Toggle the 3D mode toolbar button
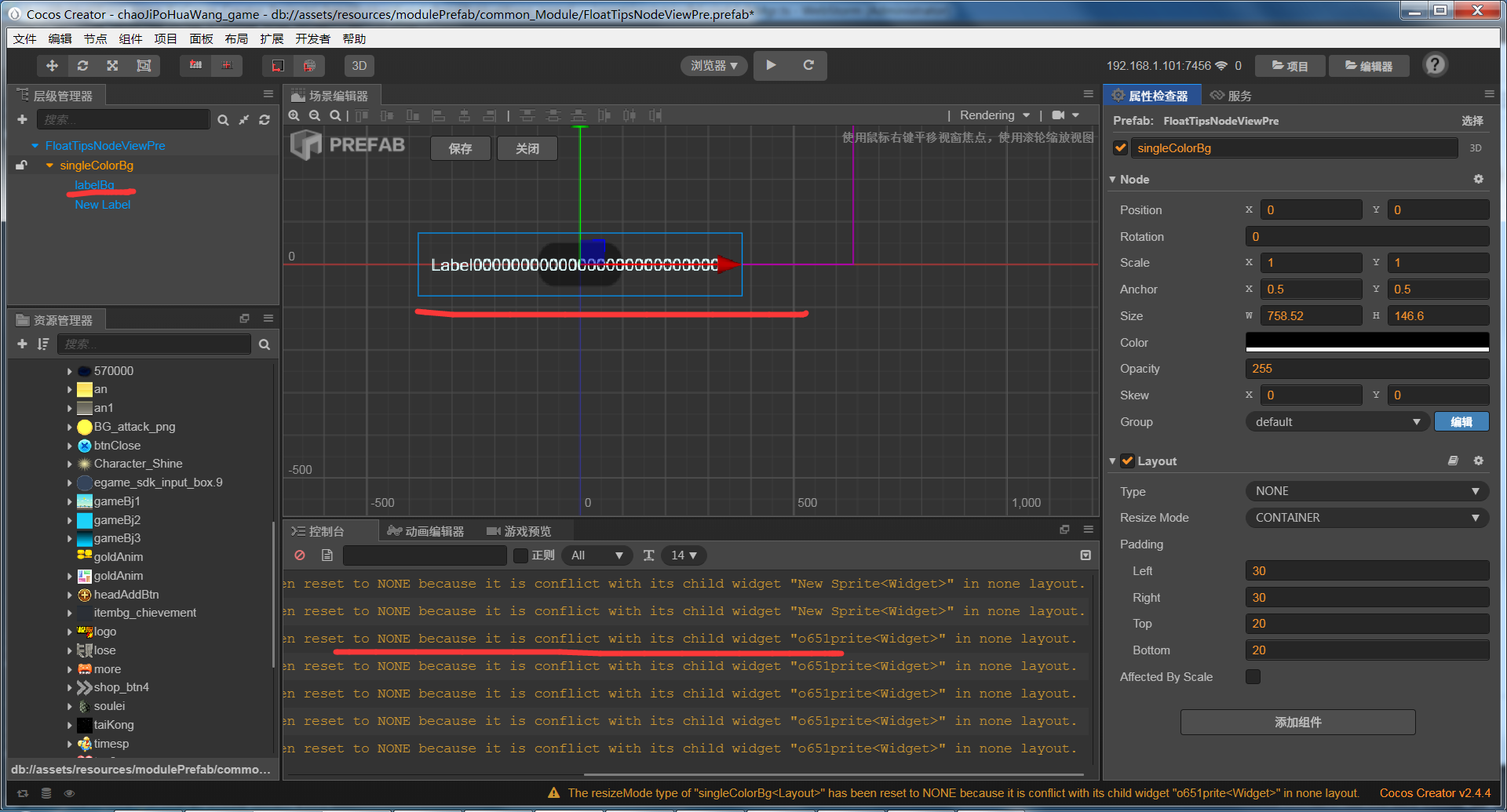Screen dimensions: 1507x812 [x=359, y=66]
